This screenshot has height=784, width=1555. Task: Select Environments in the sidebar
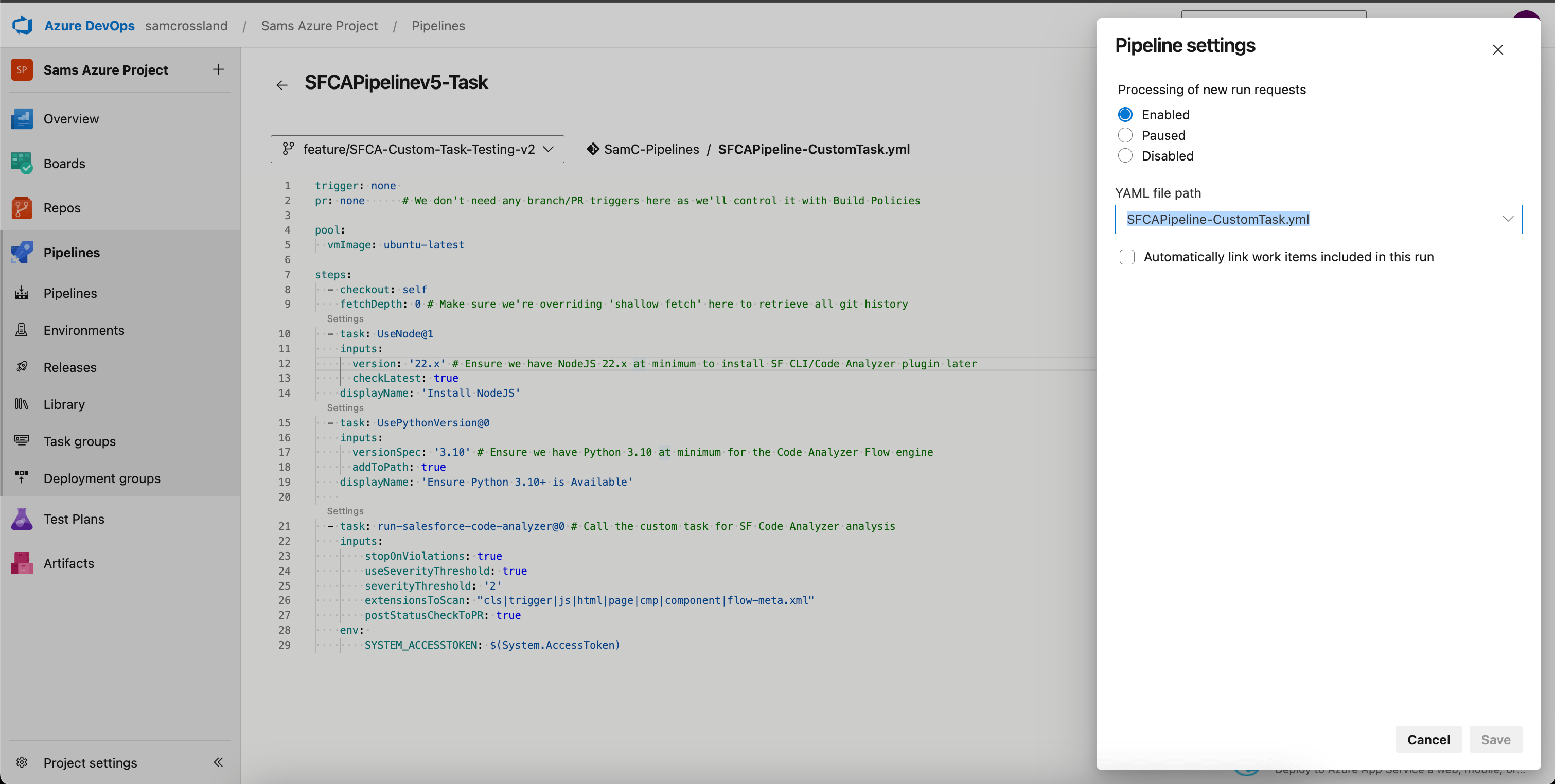coord(84,330)
